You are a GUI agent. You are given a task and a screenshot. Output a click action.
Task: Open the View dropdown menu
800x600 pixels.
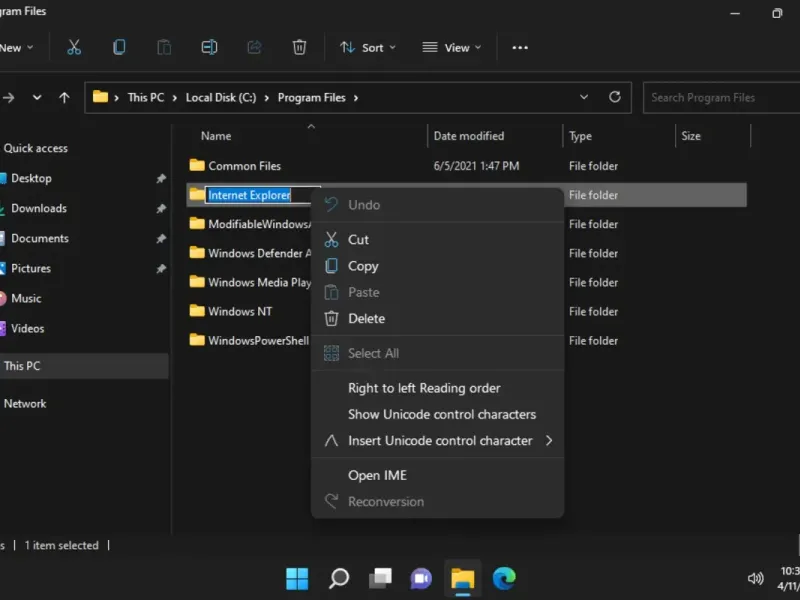click(452, 47)
